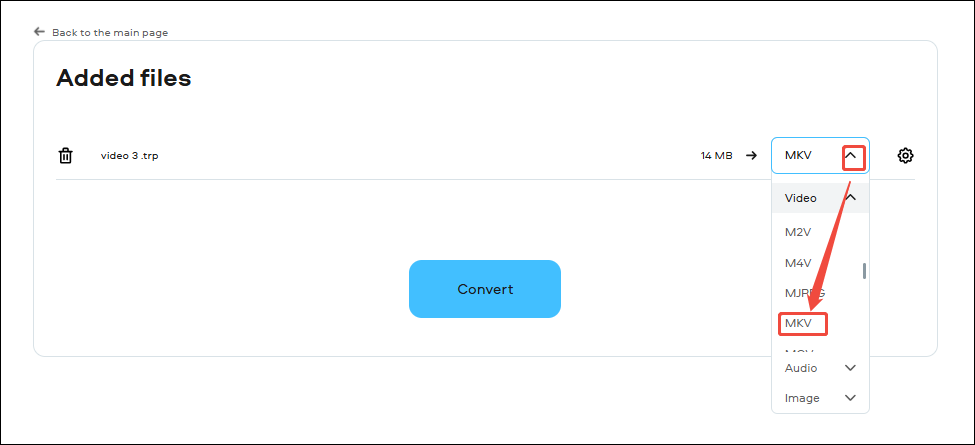Screen dimensions: 975x445
Task: Delete video 3 .trp with the trash icon
Action: (65, 155)
